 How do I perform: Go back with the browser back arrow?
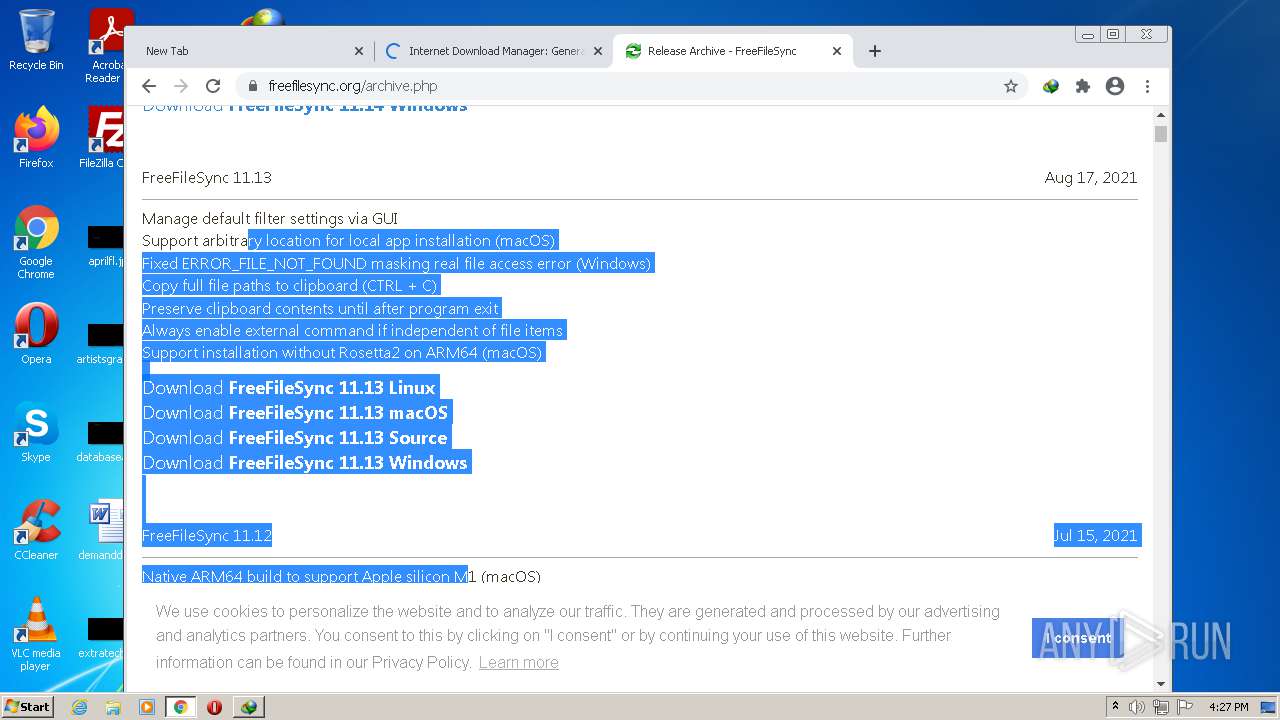pos(149,86)
